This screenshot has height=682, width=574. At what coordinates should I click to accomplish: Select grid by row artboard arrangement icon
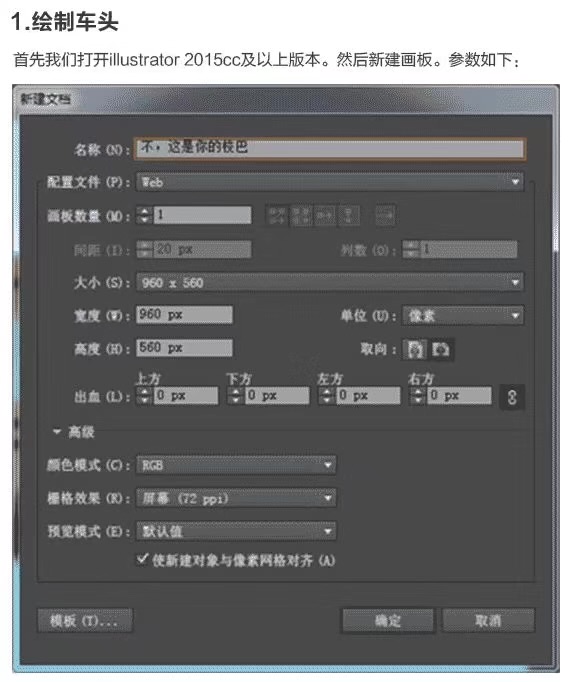(x=277, y=215)
